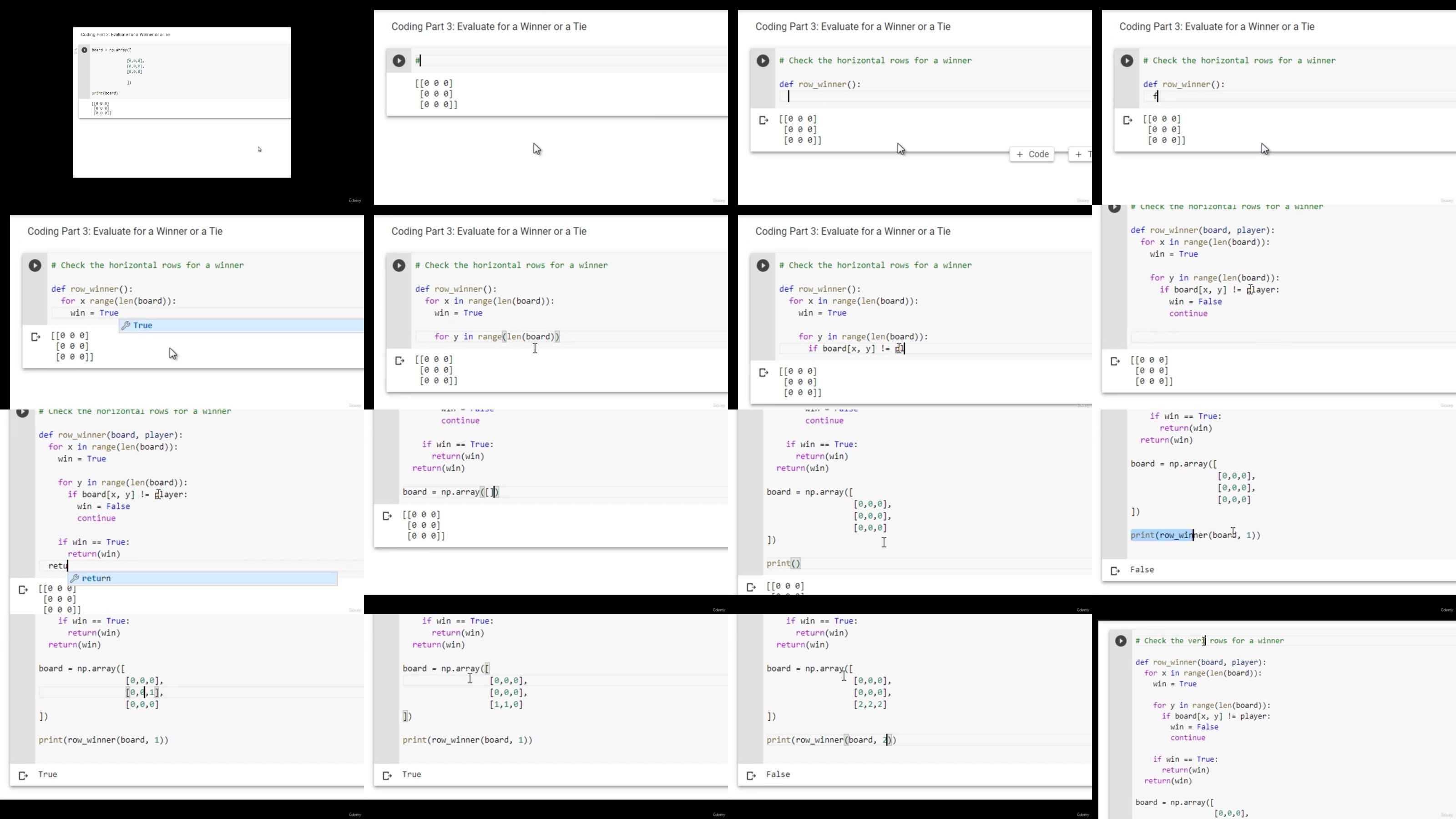The width and height of the screenshot is (1456, 819).
Task: Click 'print(row_winner(board, 2))' line
Action: [x=831, y=740]
